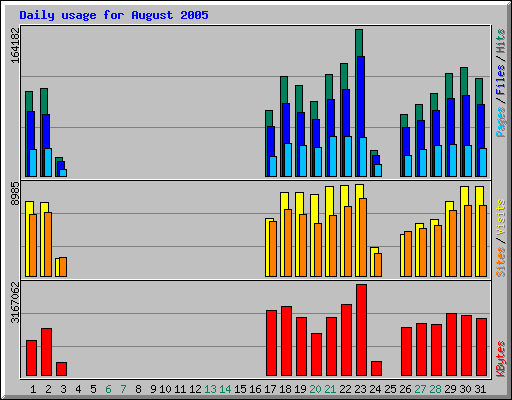
Task: Click day label 12 on the x-axis
Action: [x=195, y=389]
